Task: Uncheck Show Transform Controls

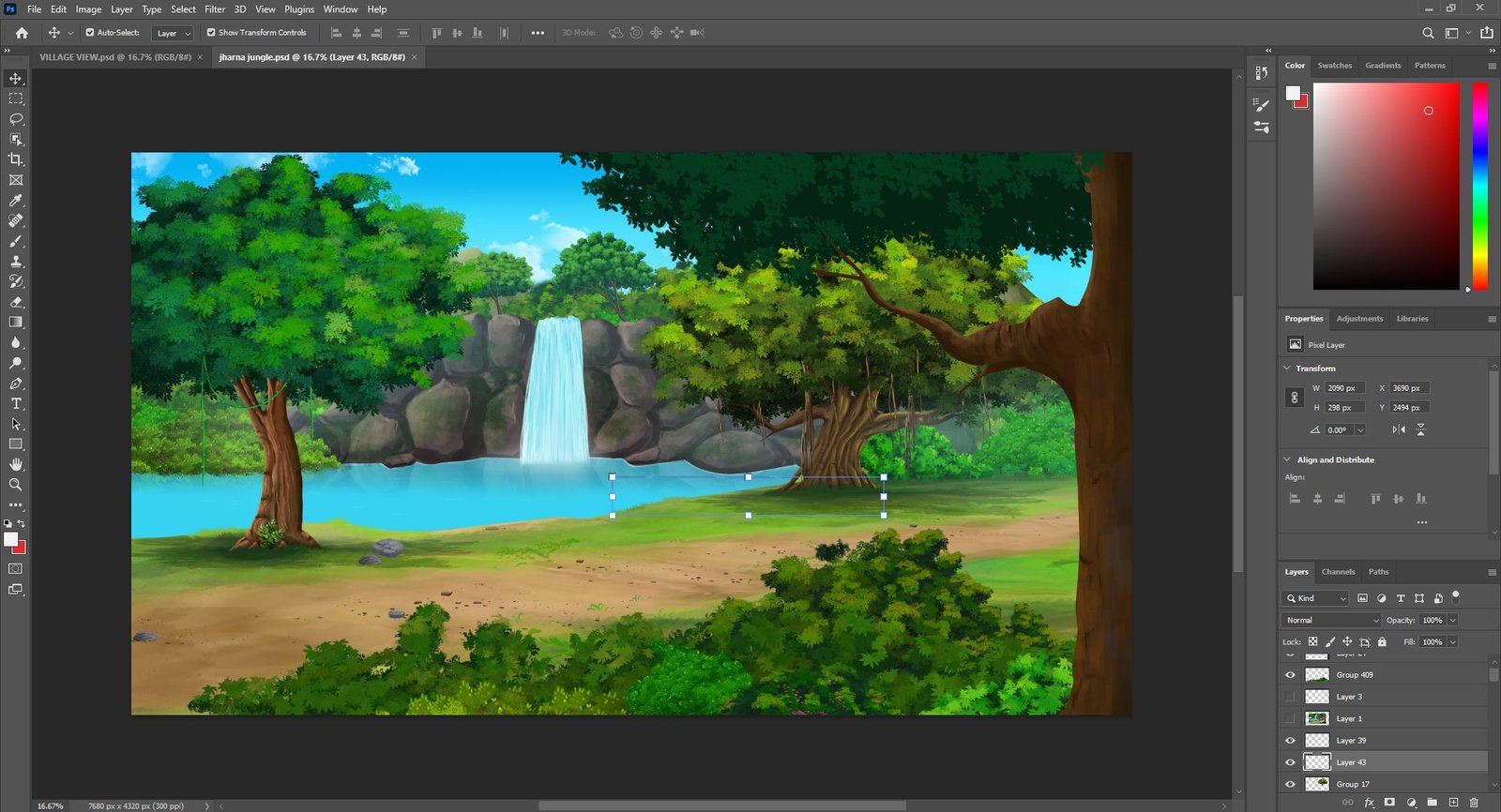Action: [x=211, y=33]
